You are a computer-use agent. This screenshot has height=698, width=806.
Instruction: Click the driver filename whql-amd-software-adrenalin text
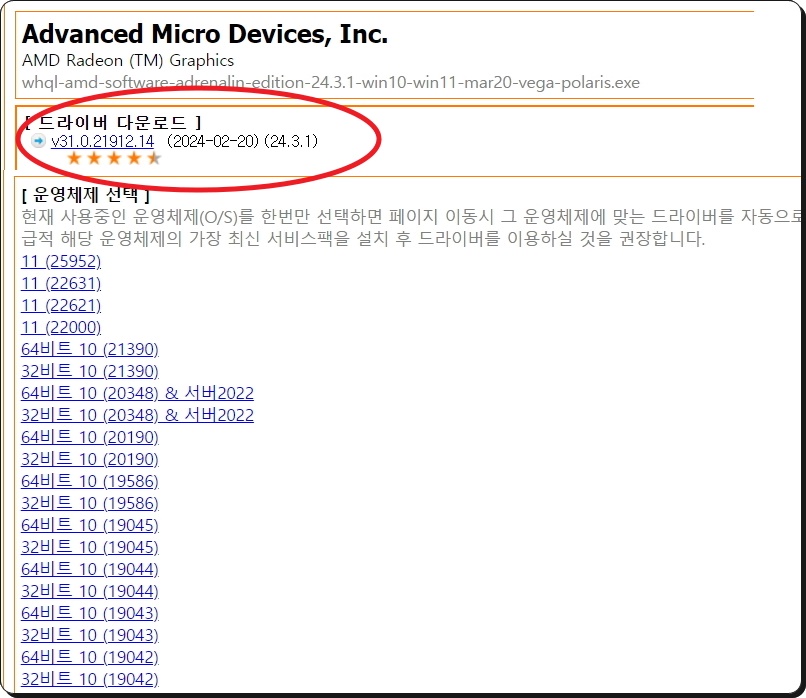[331, 83]
